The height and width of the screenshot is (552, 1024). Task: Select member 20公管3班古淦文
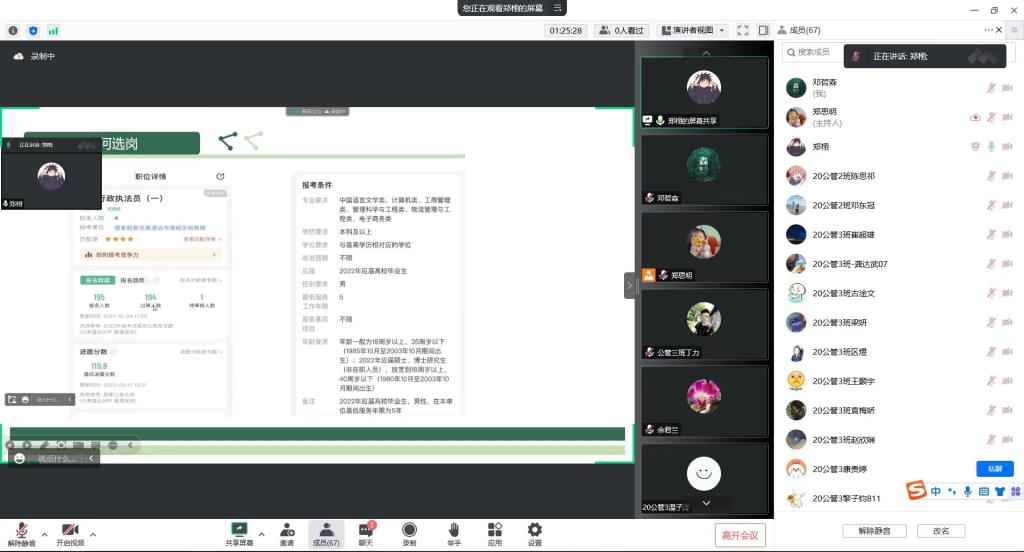coord(898,293)
